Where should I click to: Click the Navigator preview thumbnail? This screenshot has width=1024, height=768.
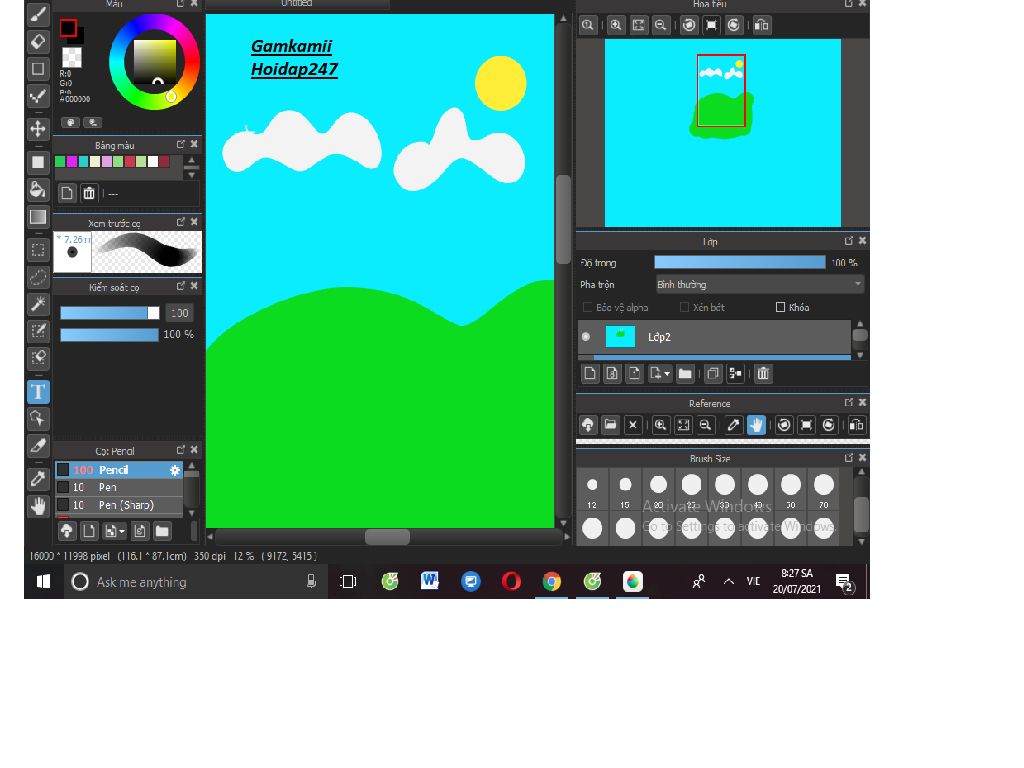click(723, 133)
